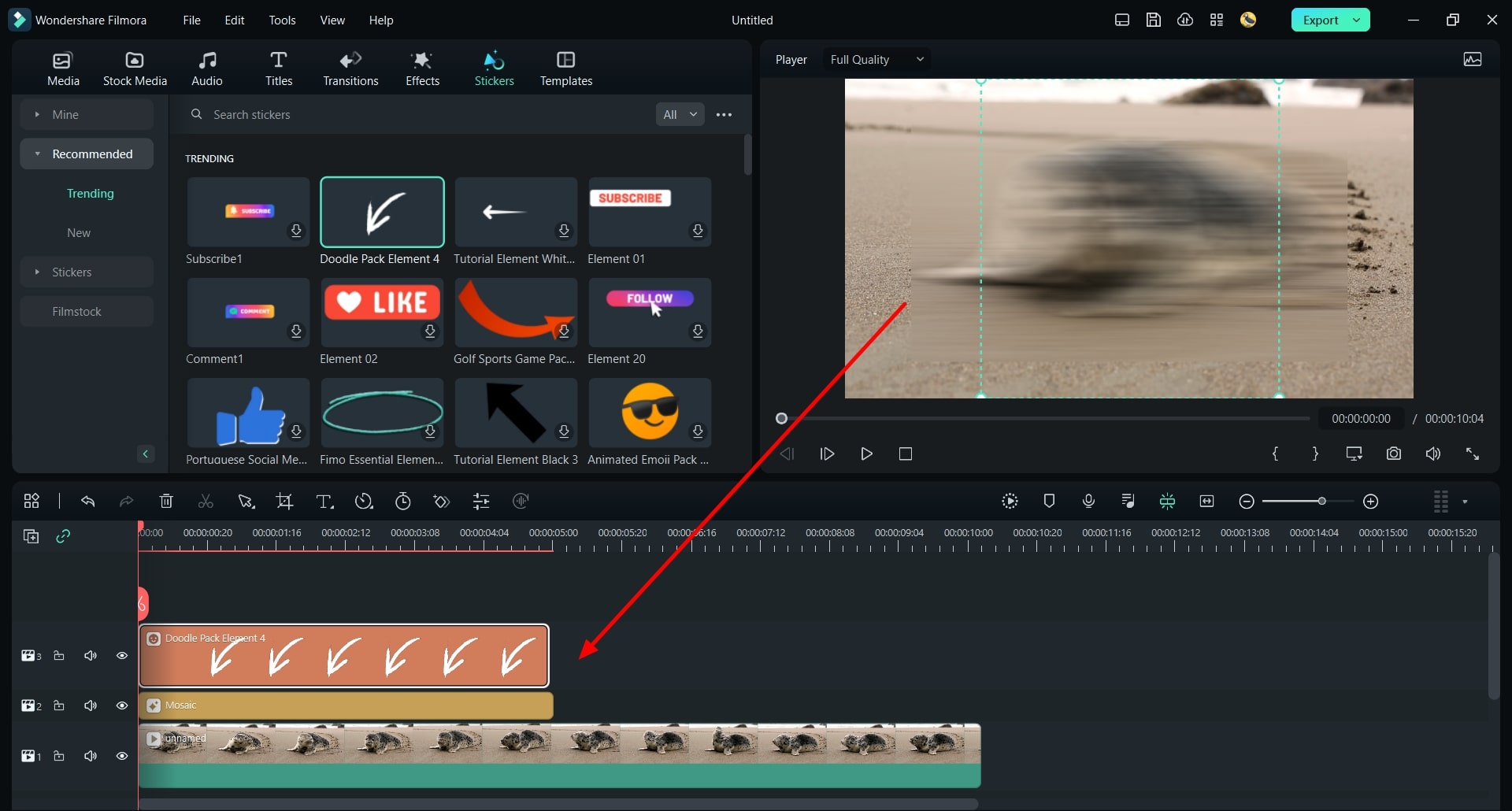Screen dimensions: 1512x811
Task: Collapse the Recommended category
Action: coord(37,154)
